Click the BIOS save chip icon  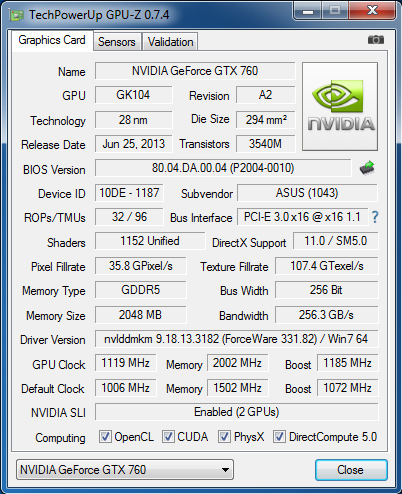tap(367, 168)
